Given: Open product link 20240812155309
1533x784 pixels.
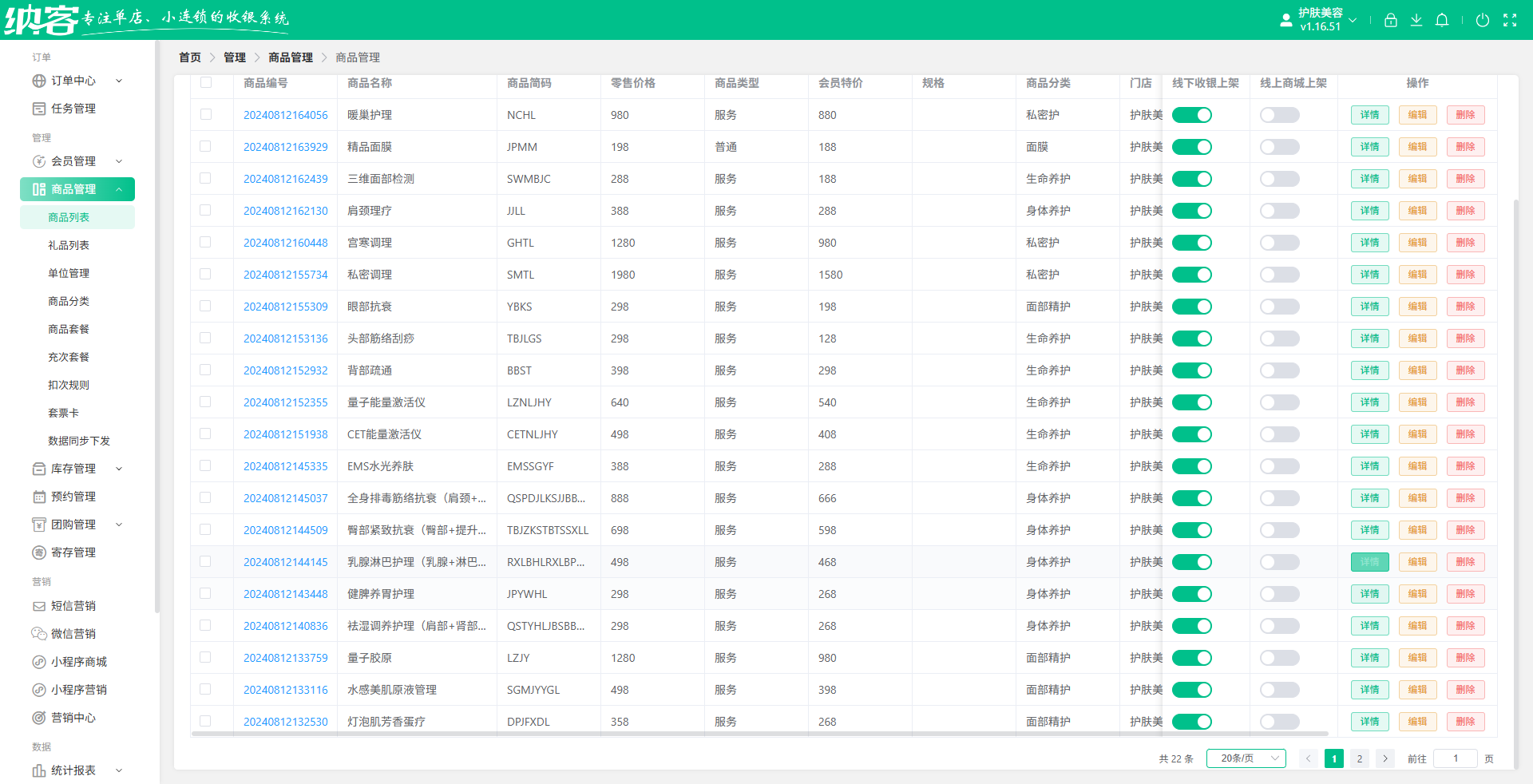Looking at the screenshot, I should pyautogui.click(x=286, y=307).
